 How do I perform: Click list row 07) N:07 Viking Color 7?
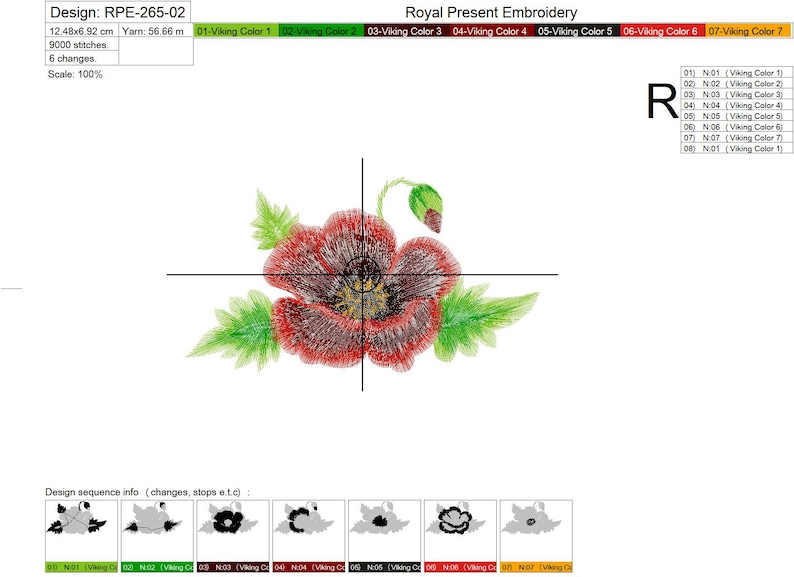pyautogui.click(x=736, y=138)
